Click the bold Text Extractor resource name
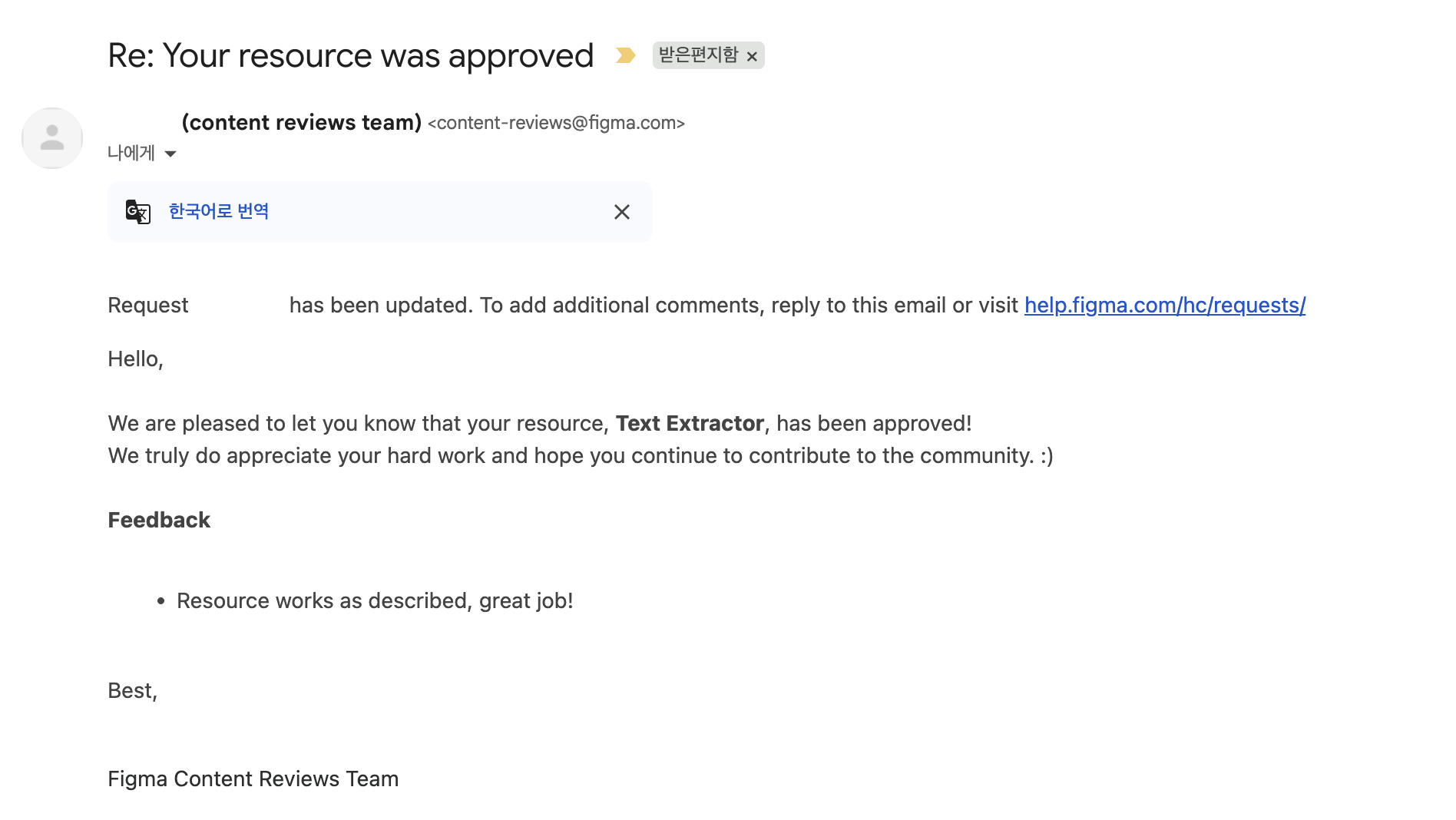The height and width of the screenshot is (820, 1456). (690, 423)
